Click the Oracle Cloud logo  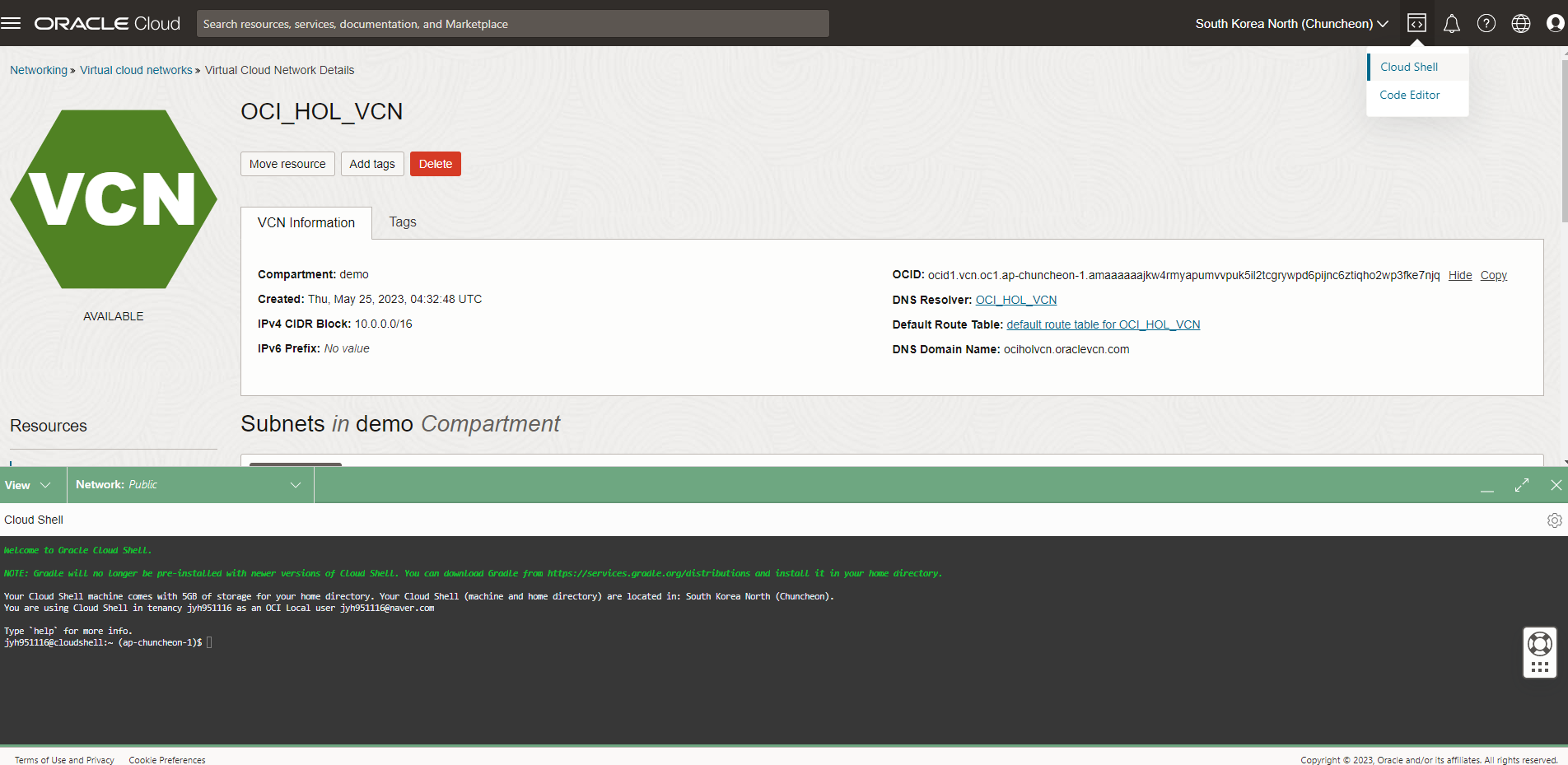pyautogui.click(x=107, y=24)
